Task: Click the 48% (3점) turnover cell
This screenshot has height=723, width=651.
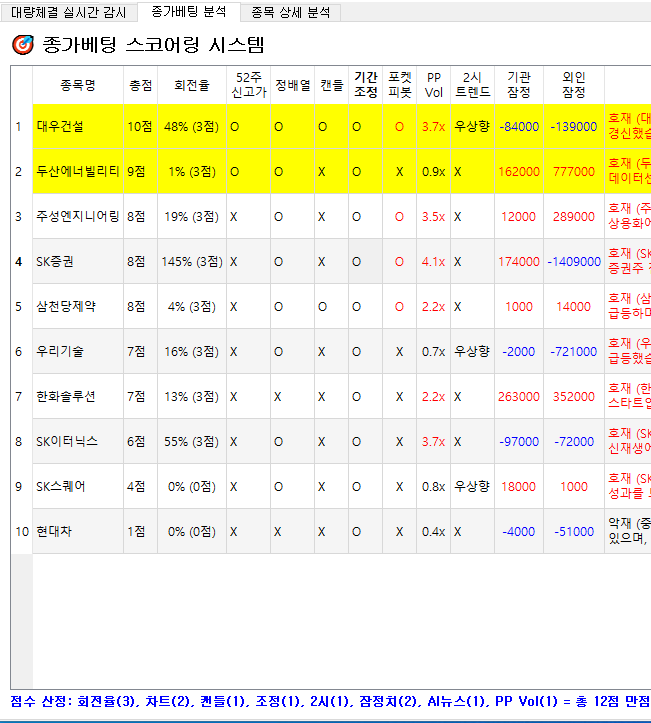Action: tap(192, 126)
